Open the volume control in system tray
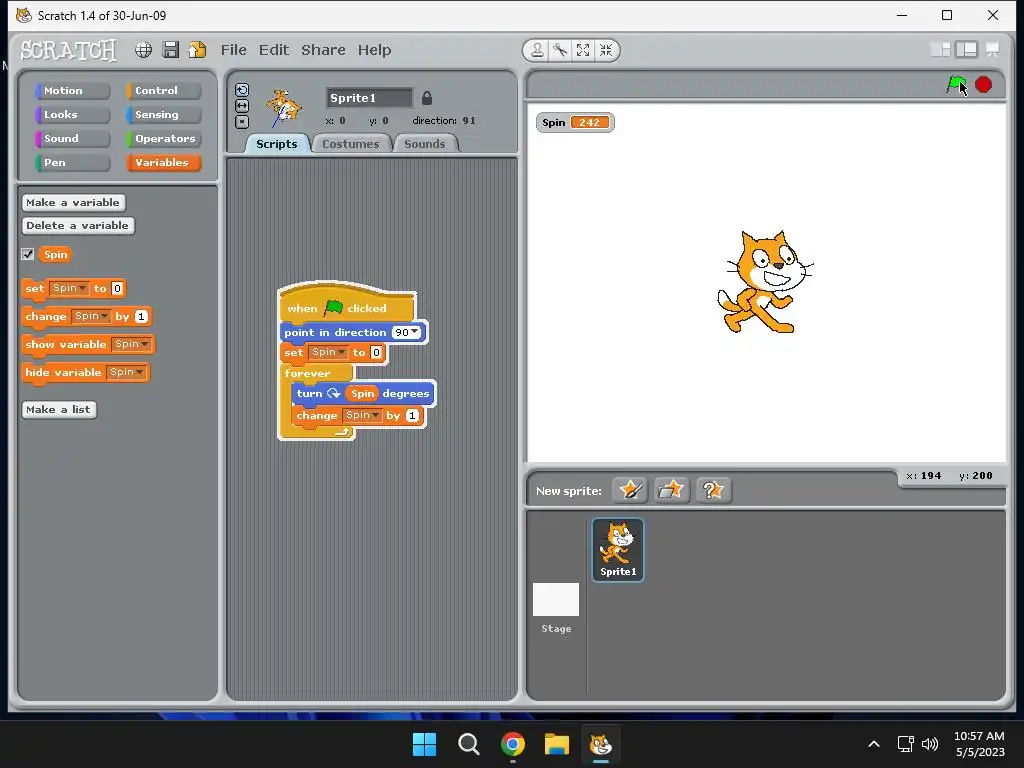Screen dimensions: 1024x768 [930, 744]
